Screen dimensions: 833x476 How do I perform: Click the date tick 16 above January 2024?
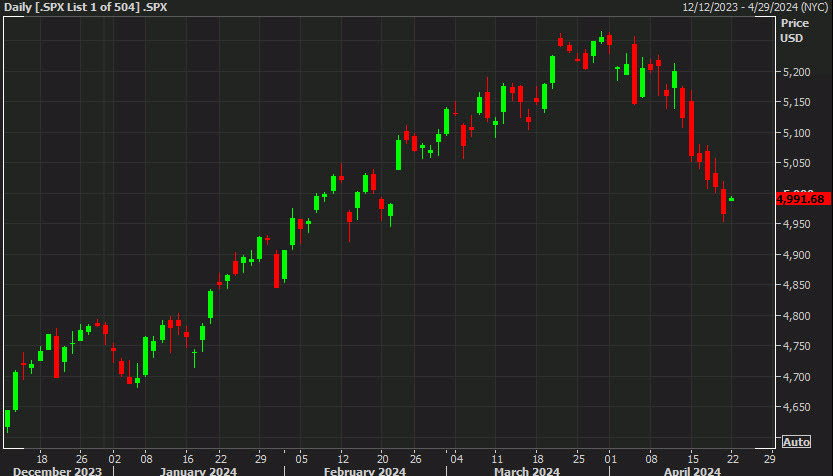188,459
